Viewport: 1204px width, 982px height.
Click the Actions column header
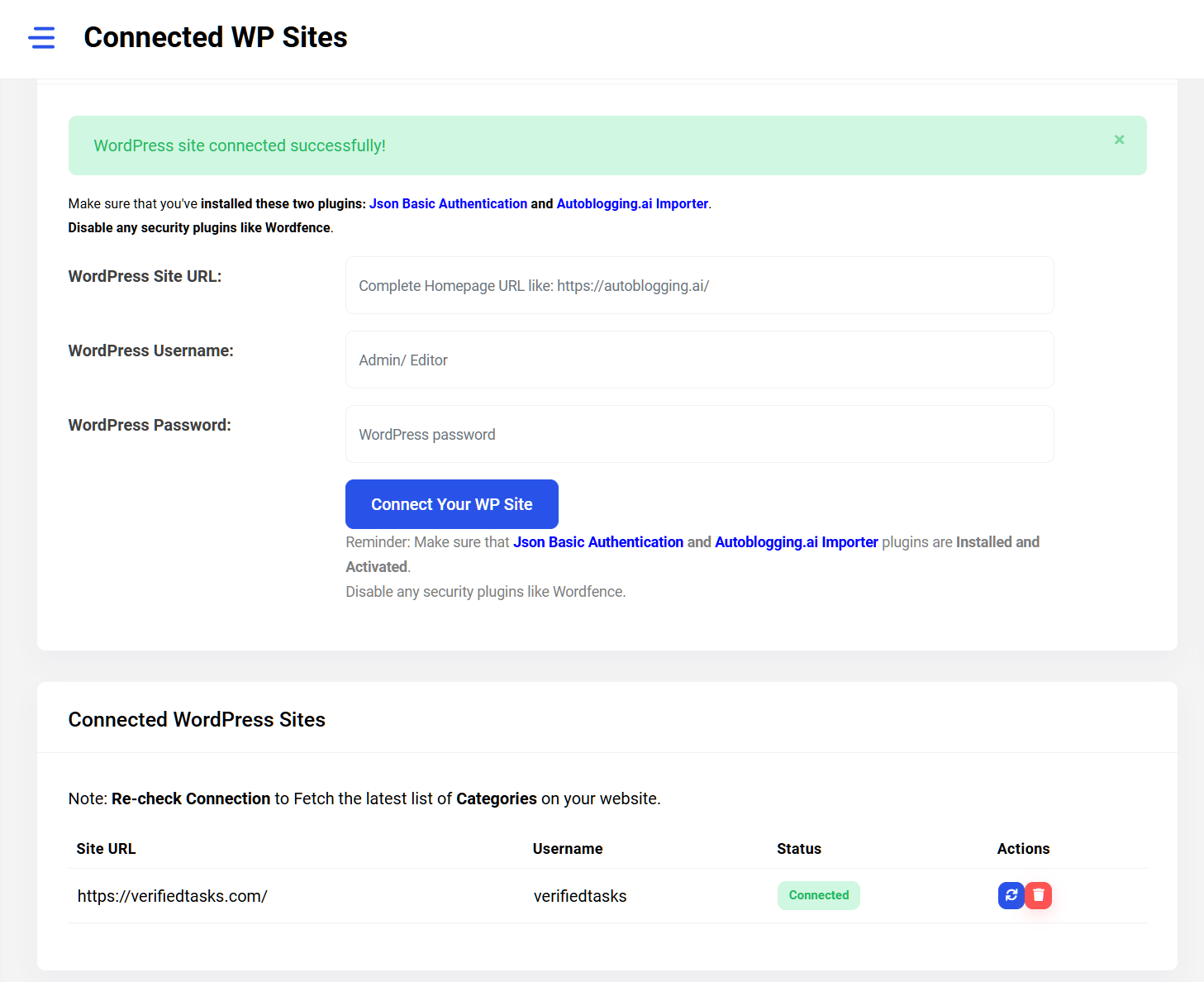(1023, 849)
